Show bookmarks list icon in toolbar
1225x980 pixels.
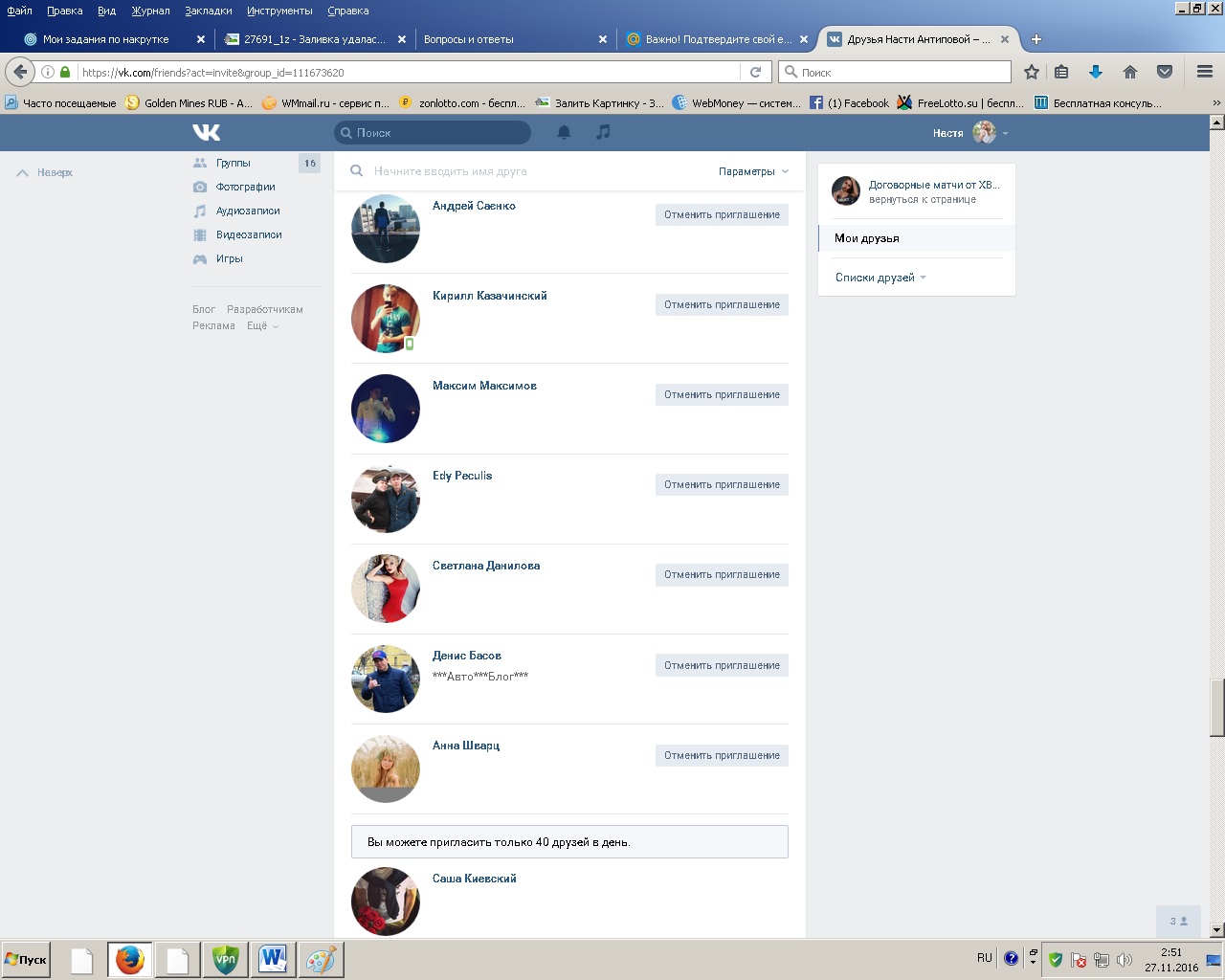[x=1061, y=72]
